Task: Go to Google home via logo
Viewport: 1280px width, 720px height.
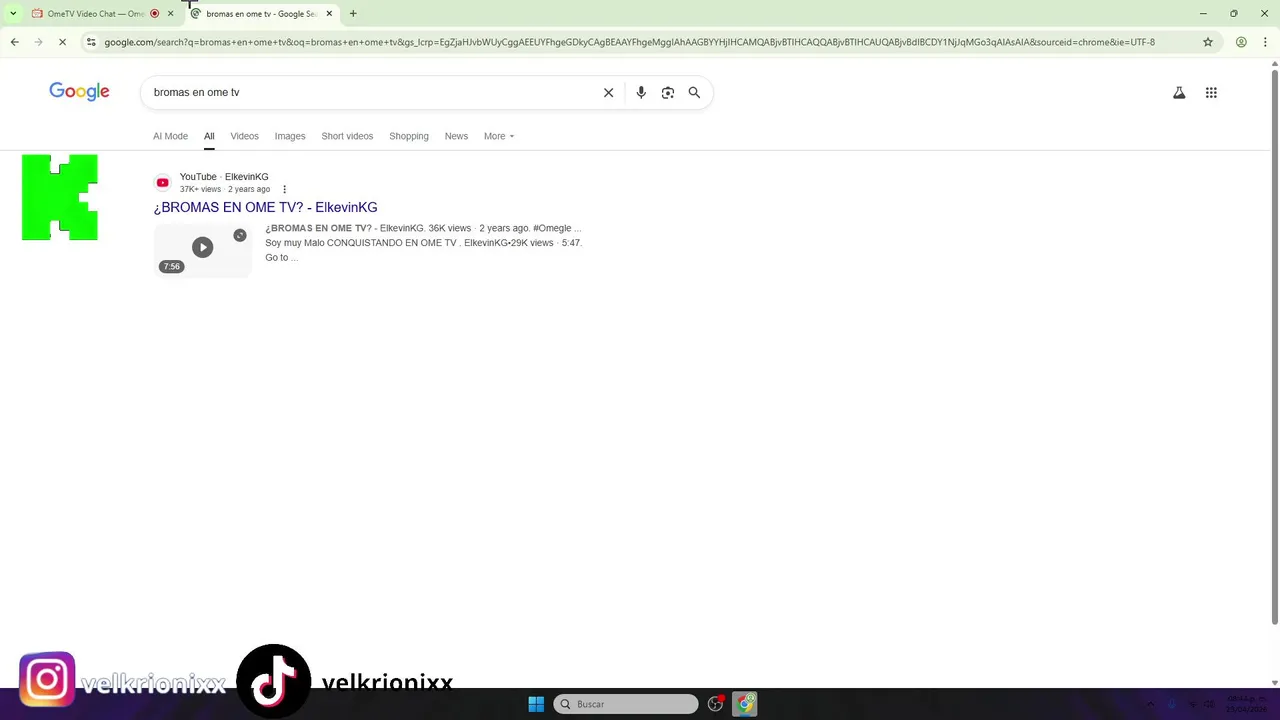Action: pyautogui.click(x=79, y=92)
